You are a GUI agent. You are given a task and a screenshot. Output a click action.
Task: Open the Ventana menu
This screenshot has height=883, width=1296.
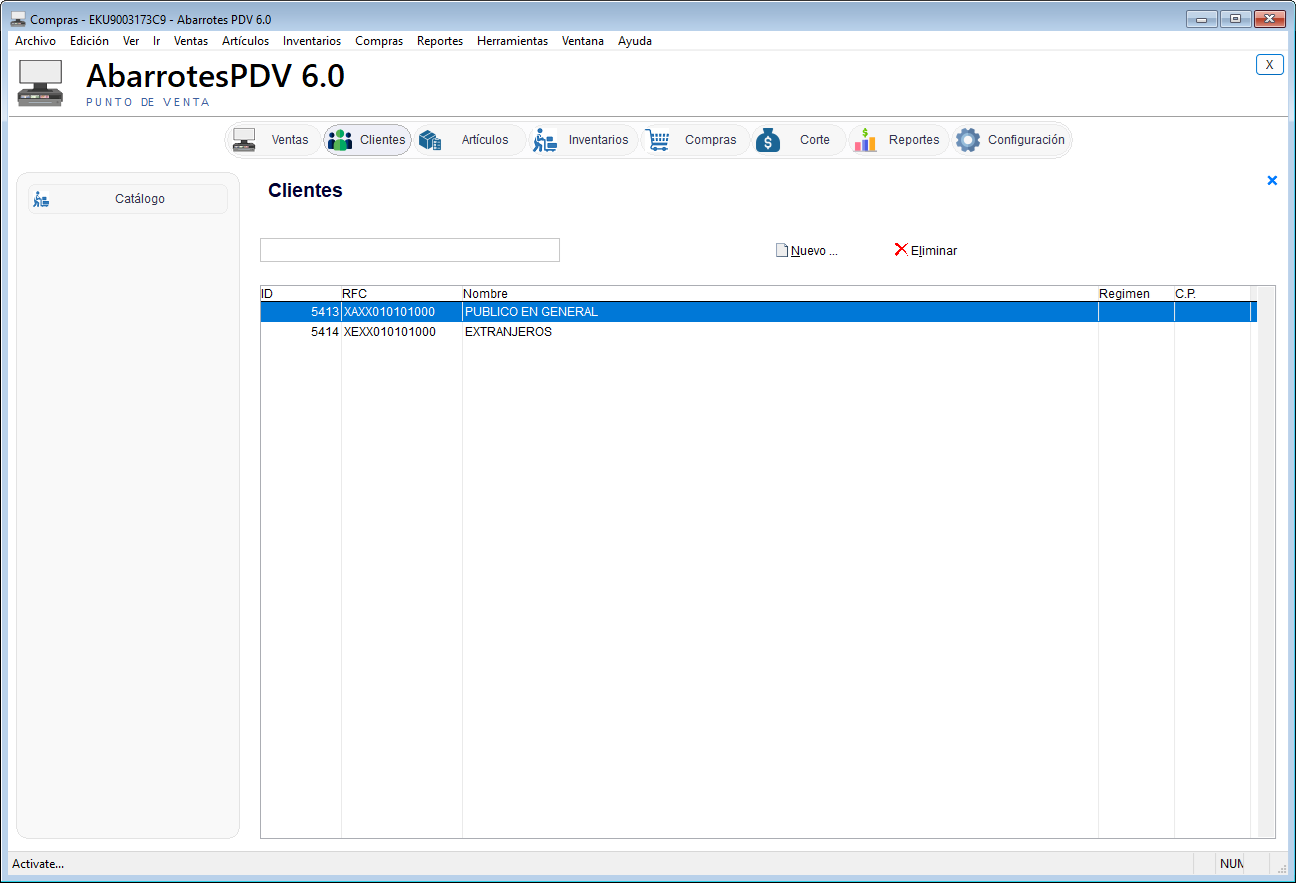[583, 41]
